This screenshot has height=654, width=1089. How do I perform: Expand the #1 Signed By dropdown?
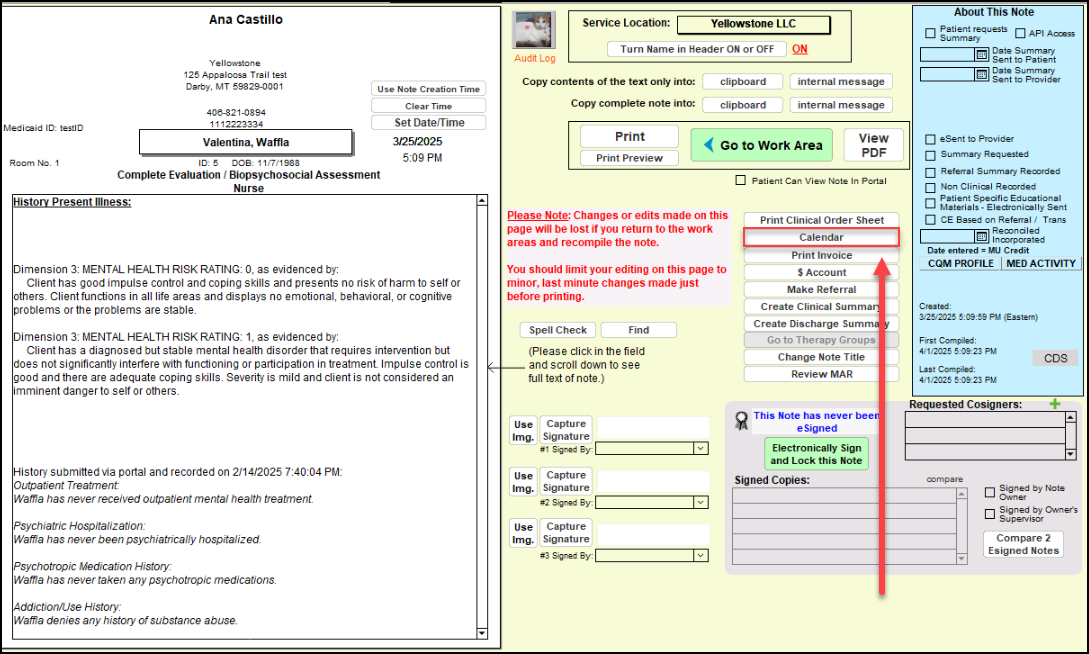click(700, 449)
